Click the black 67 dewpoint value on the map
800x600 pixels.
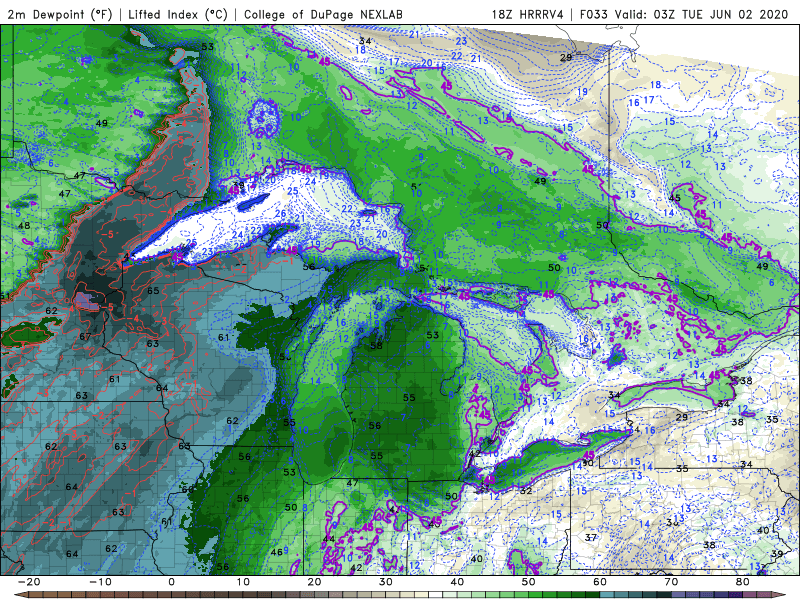point(85,337)
